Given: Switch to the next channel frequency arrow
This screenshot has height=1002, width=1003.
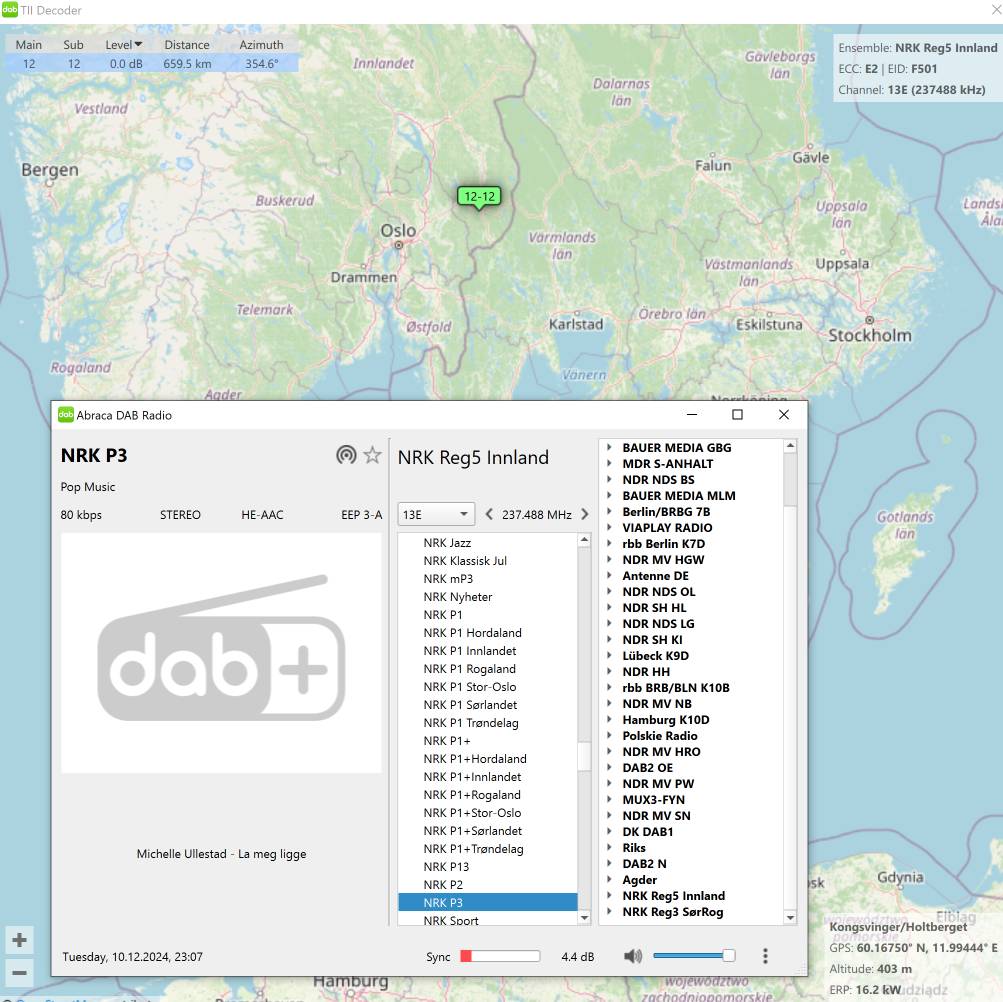Looking at the screenshot, I should [585, 514].
